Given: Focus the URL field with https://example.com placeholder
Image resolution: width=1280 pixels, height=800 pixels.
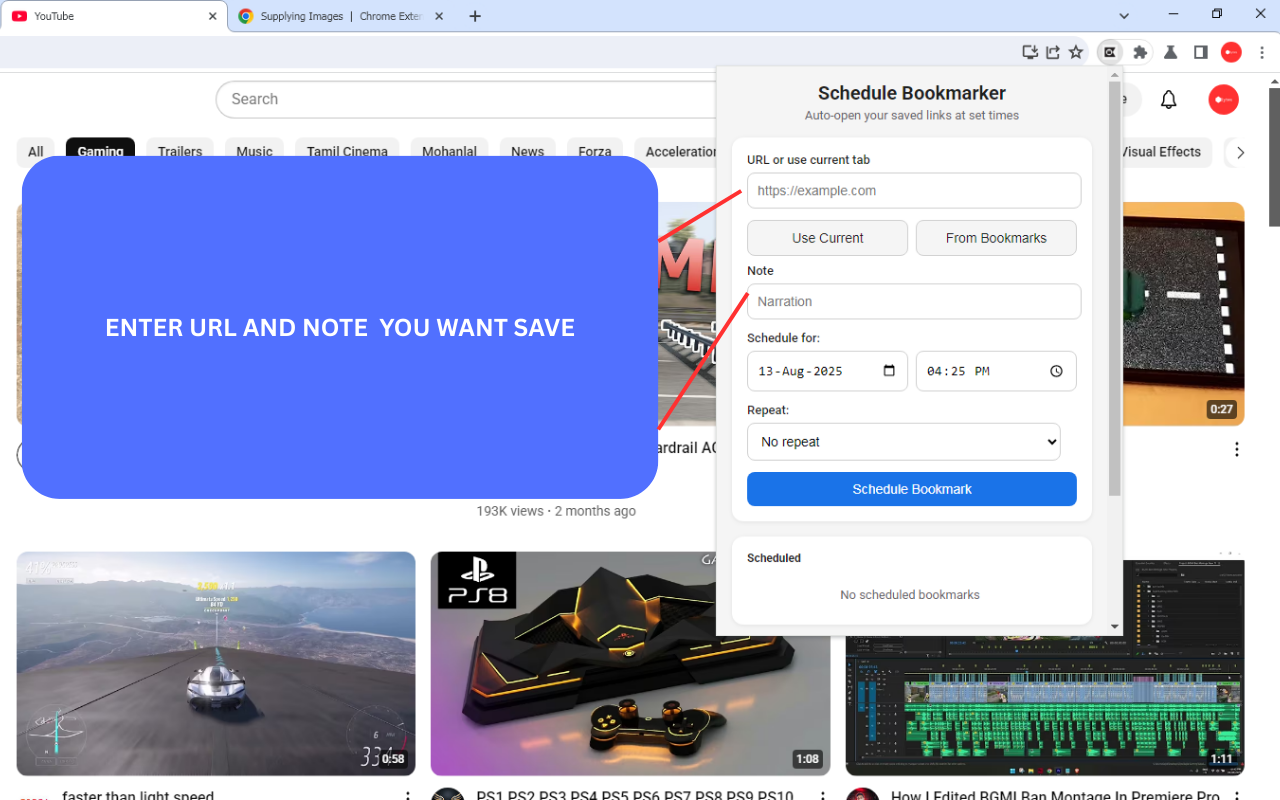Looking at the screenshot, I should click(x=914, y=191).
